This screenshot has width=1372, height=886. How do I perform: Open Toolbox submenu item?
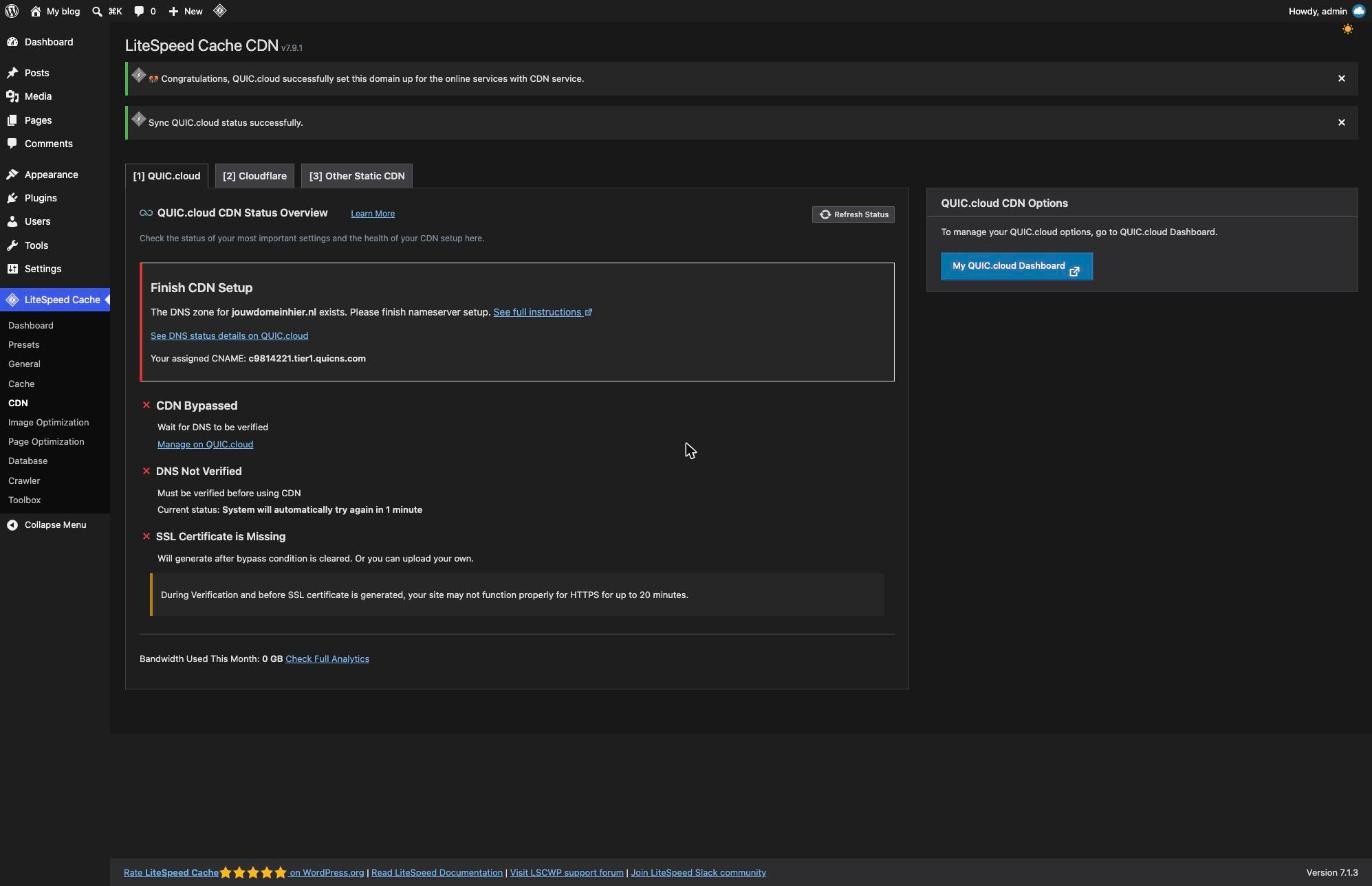(25, 500)
